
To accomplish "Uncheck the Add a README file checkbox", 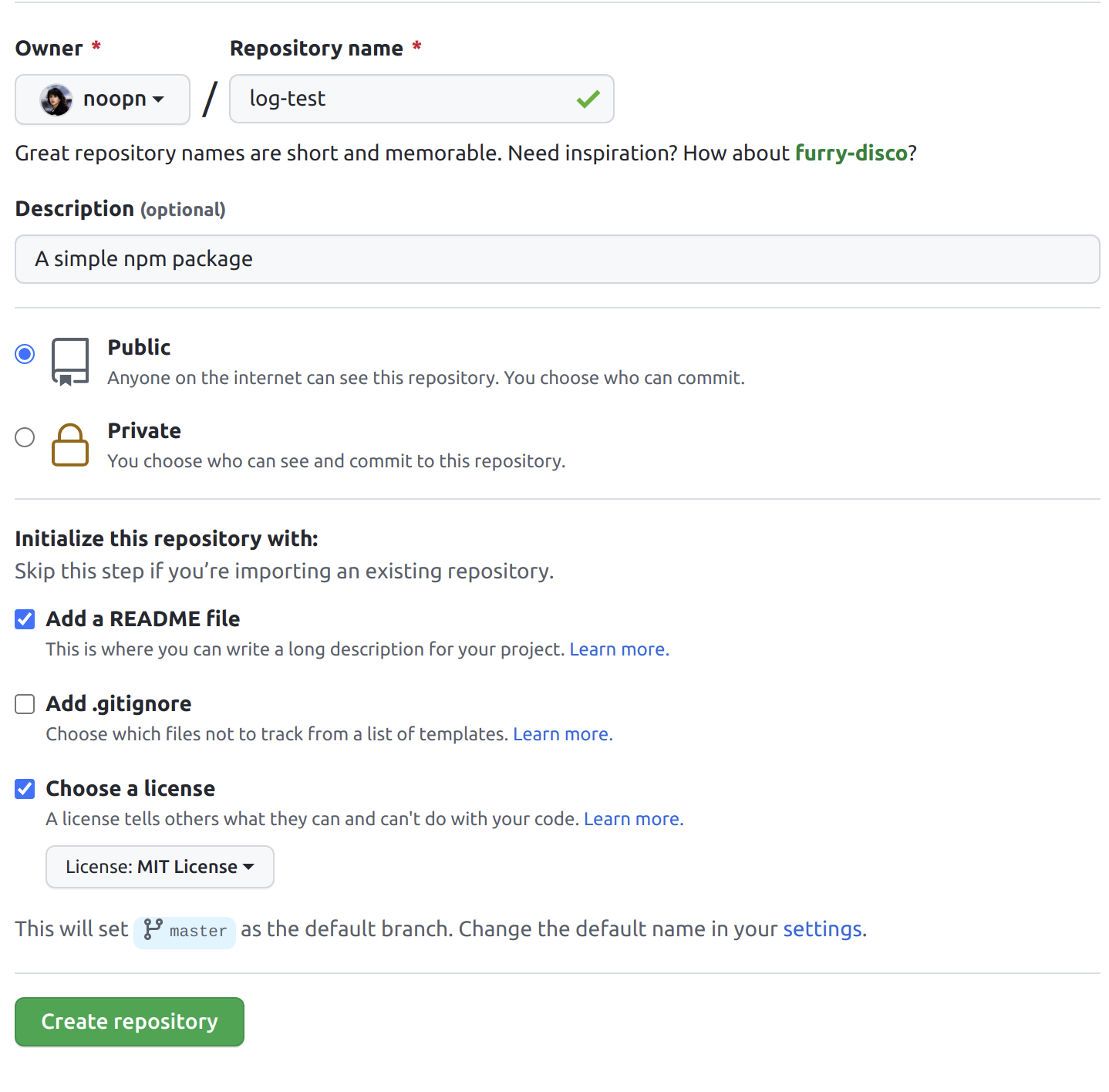I will (x=25, y=619).
